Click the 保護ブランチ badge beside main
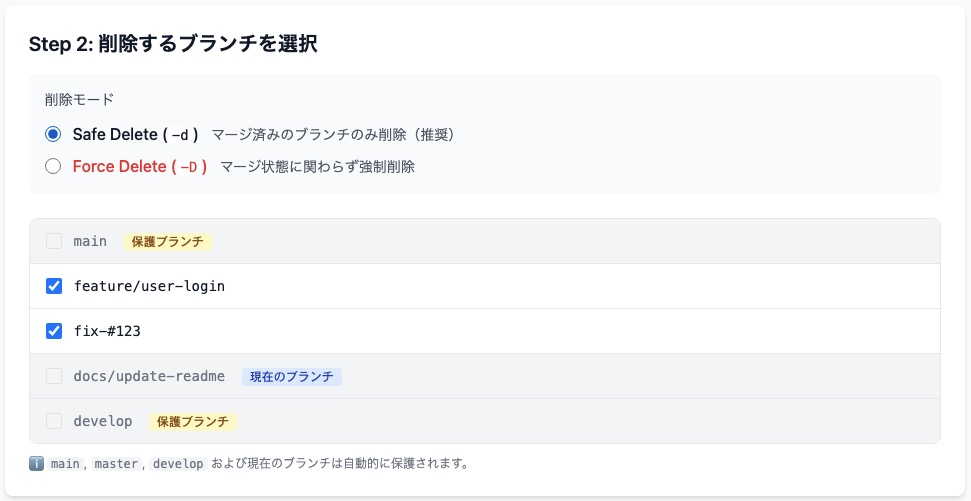This screenshot has width=971, height=501. [168, 242]
